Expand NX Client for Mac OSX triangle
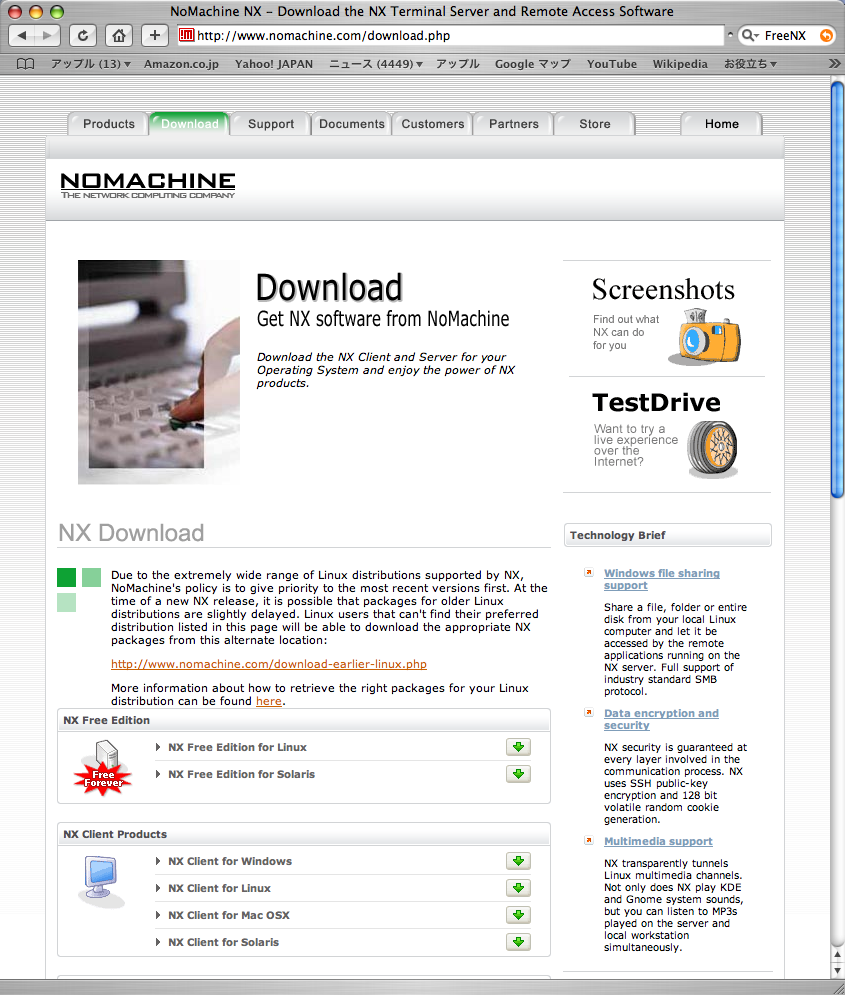Viewport: 845px width, 995px height. click(158, 915)
